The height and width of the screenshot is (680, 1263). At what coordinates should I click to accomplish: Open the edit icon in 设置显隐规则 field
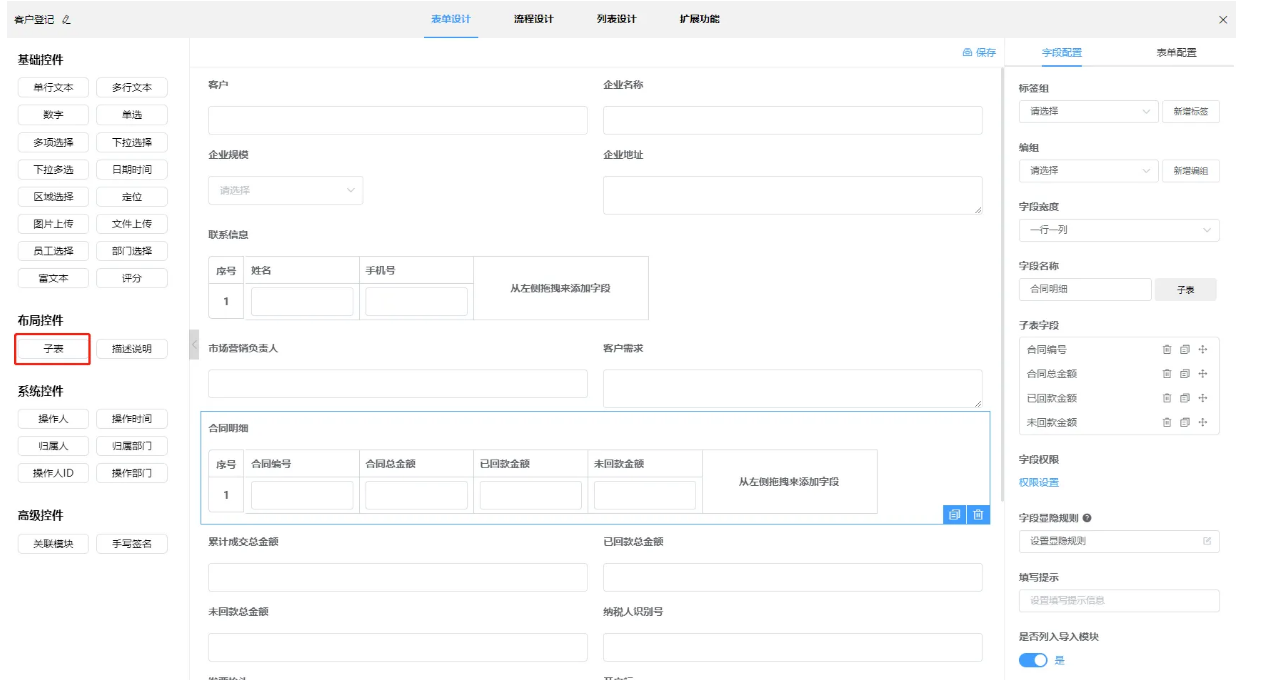tap(1207, 541)
